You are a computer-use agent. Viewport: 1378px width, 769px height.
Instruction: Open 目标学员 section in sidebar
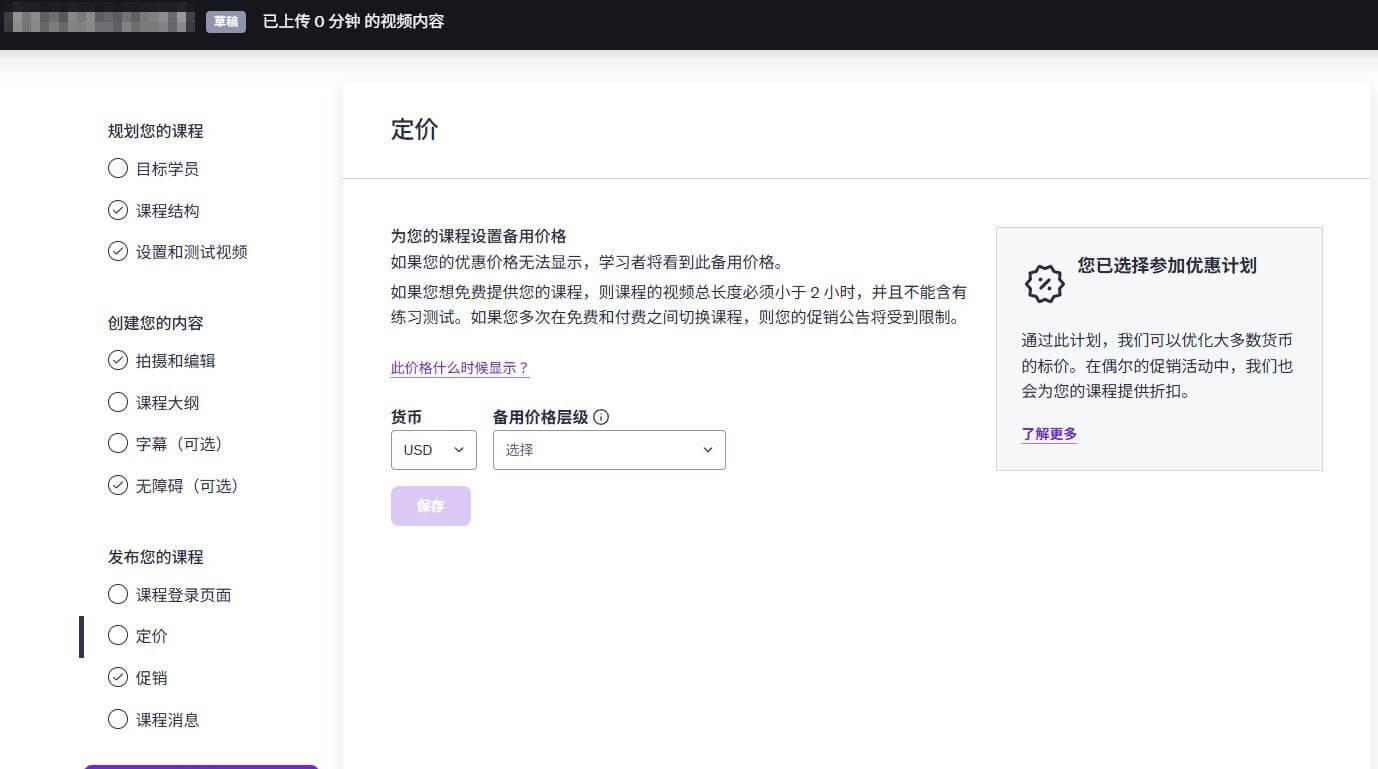pos(167,169)
